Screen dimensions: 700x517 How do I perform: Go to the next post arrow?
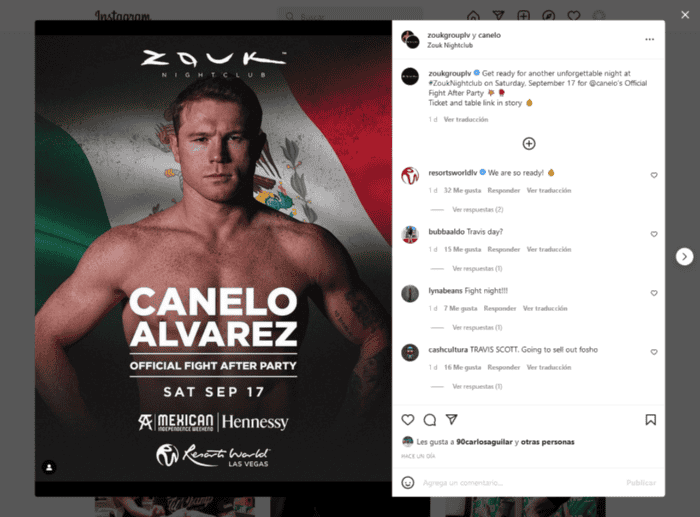tap(684, 257)
